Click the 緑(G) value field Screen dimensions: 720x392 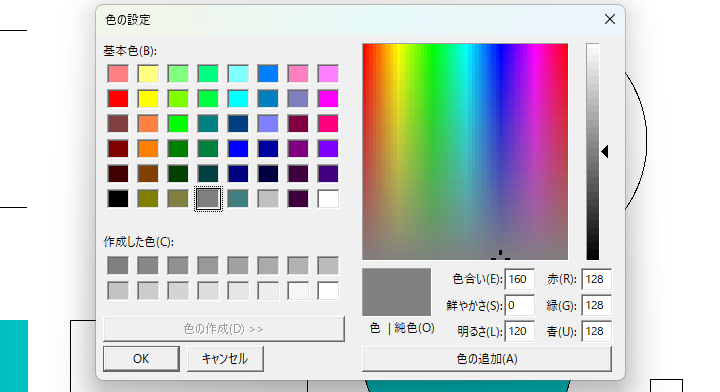pyautogui.click(x=596, y=305)
